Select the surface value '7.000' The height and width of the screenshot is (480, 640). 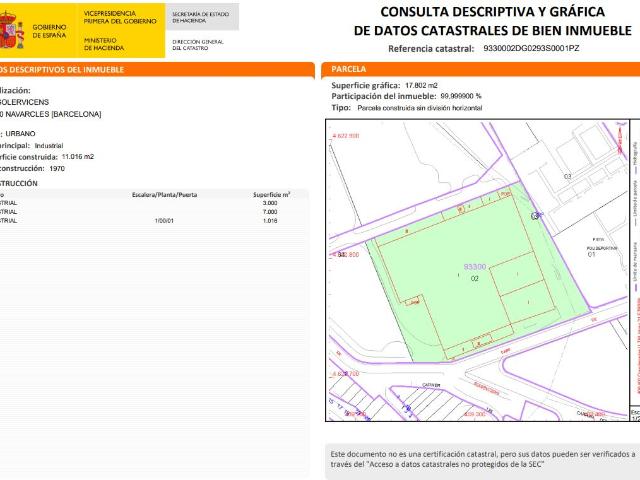[x=270, y=212]
